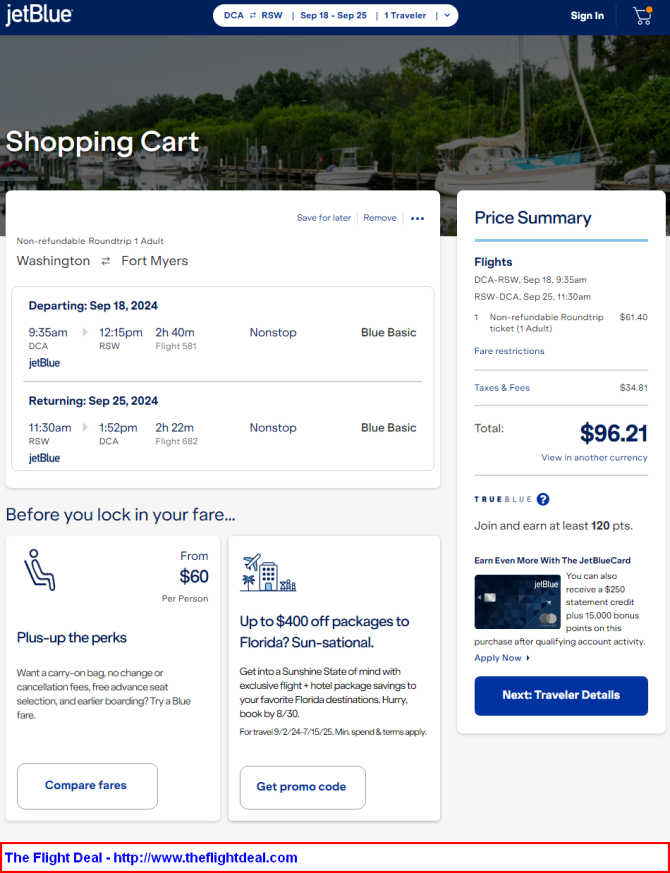Click the jetBlue airline logo under departing flight

(45, 363)
